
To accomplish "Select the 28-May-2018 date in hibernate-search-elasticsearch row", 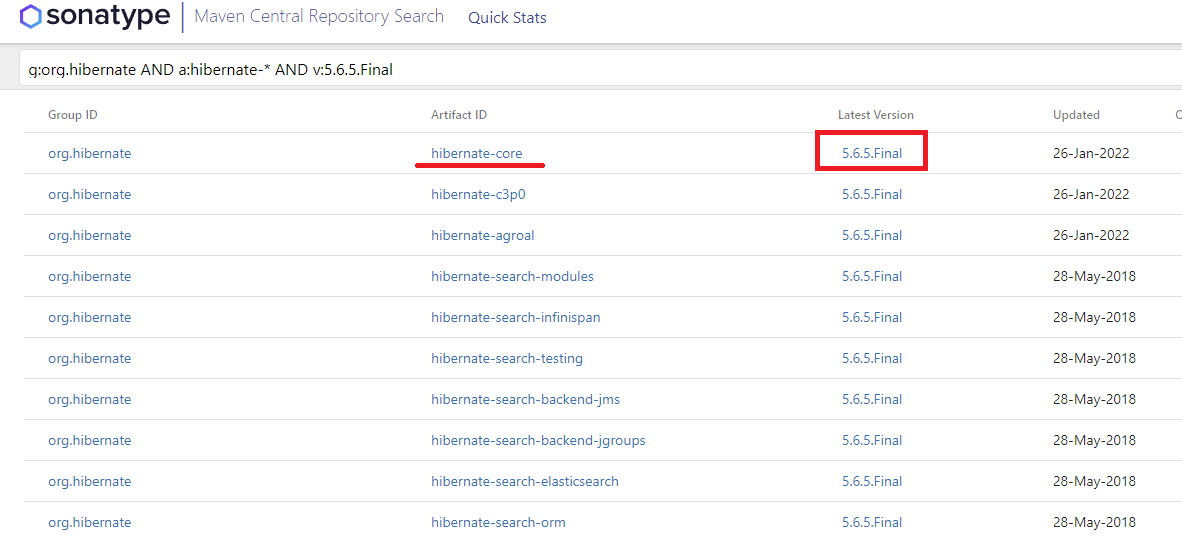I will pyautogui.click(x=1094, y=481).
